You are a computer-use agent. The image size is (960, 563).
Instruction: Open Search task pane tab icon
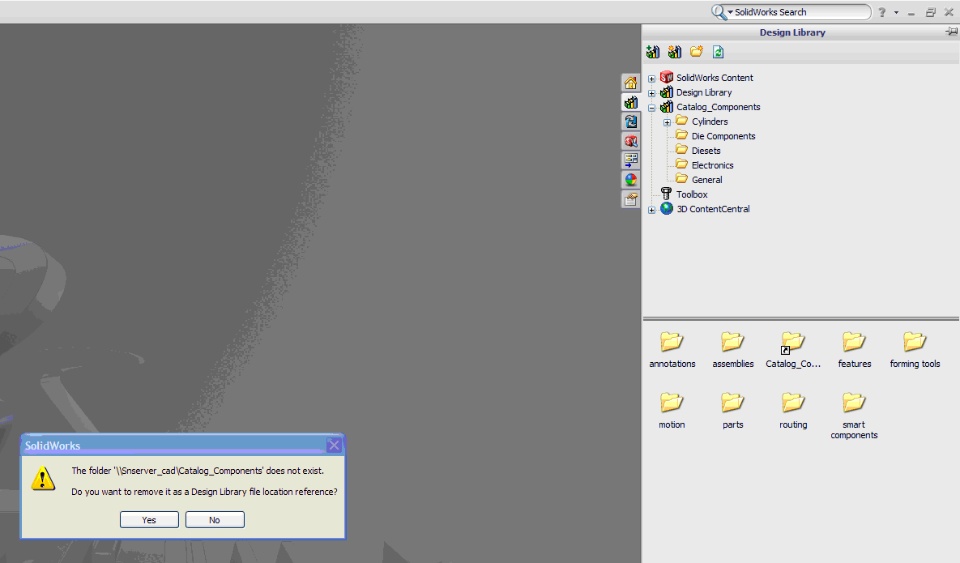pyautogui.click(x=631, y=141)
